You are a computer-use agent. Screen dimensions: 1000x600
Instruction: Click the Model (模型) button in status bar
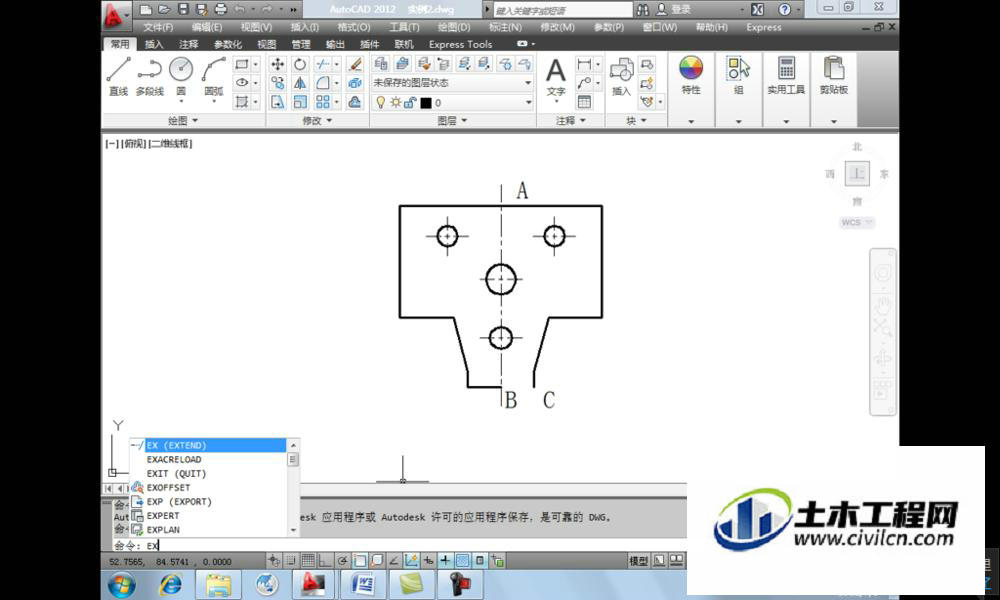pos(638,561)
